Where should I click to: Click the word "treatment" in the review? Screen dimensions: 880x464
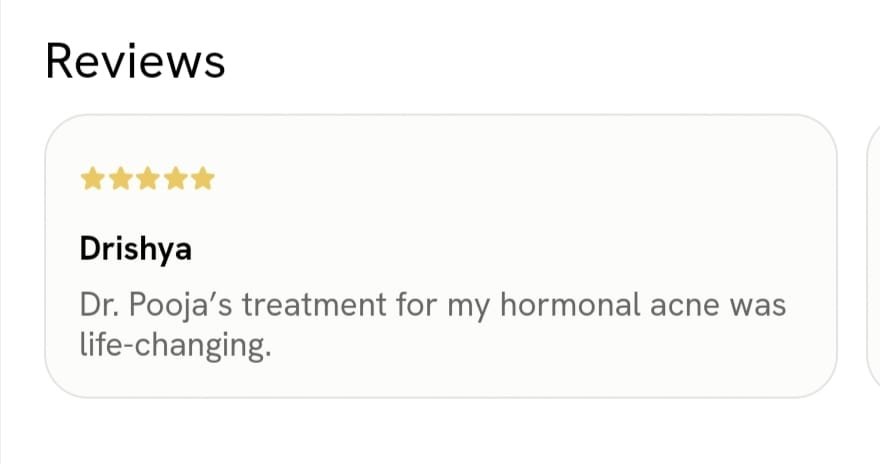point(303,305)
